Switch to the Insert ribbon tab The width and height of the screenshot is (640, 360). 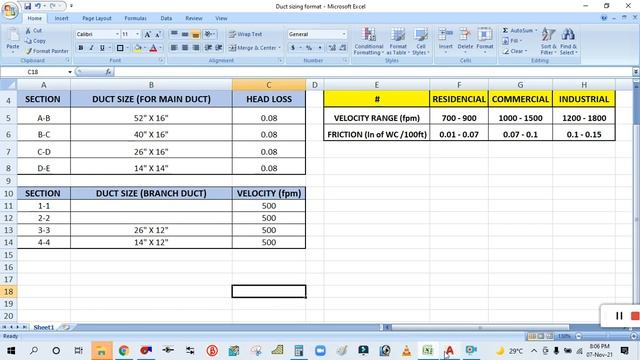click(61, 18)
